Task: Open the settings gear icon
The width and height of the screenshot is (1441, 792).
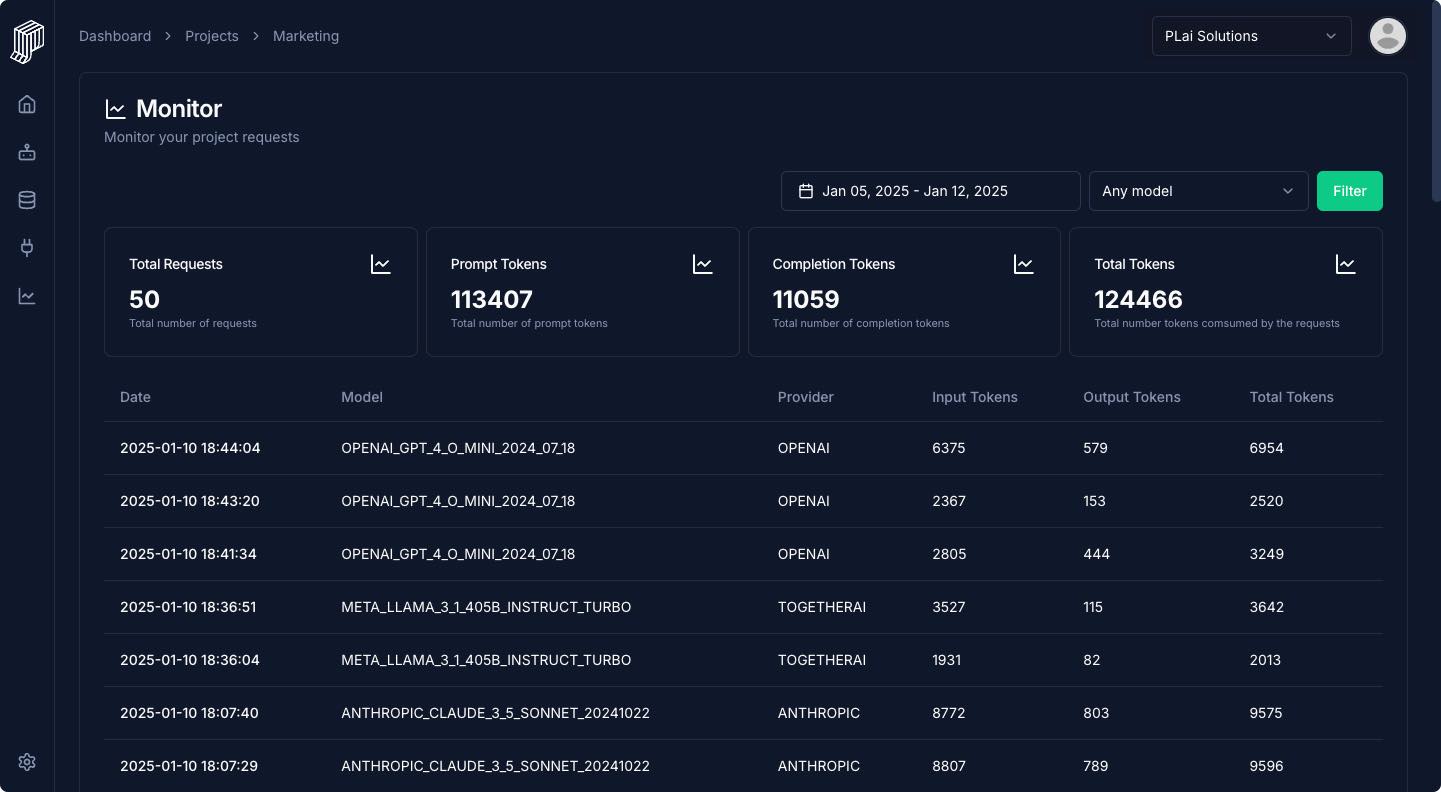Action: click(x=27, y=762)
